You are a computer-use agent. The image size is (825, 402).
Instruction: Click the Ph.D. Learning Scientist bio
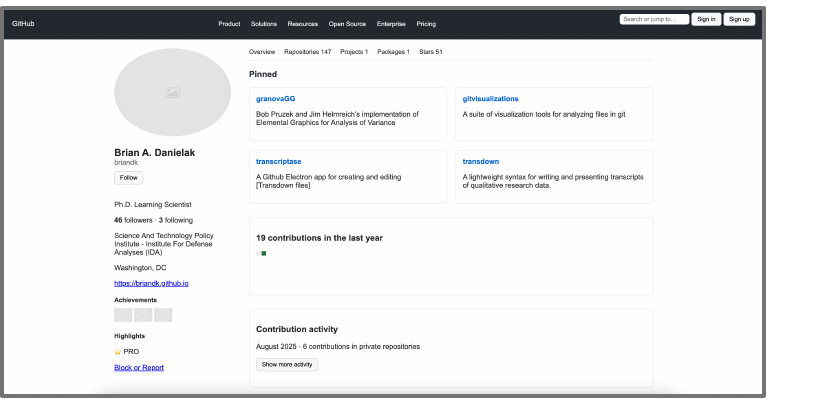point(153,205)
